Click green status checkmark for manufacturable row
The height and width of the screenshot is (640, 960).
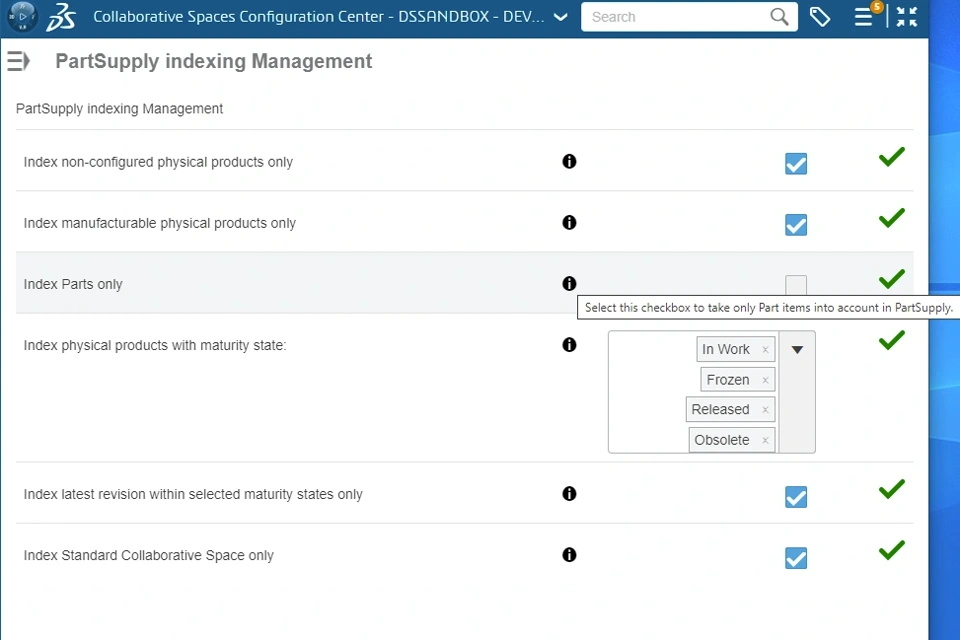point(891,218)
